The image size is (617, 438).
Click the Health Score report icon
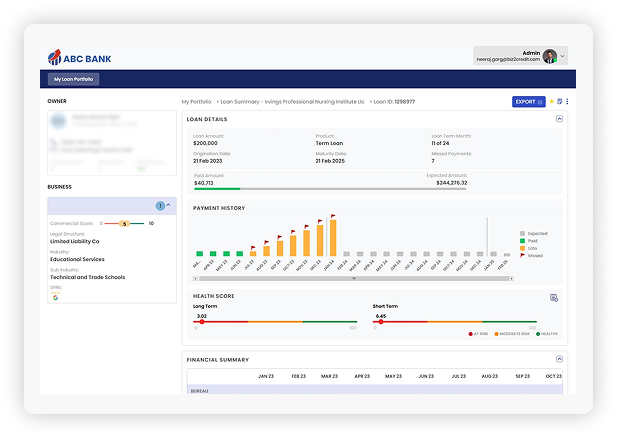click(x=554, y=297)
